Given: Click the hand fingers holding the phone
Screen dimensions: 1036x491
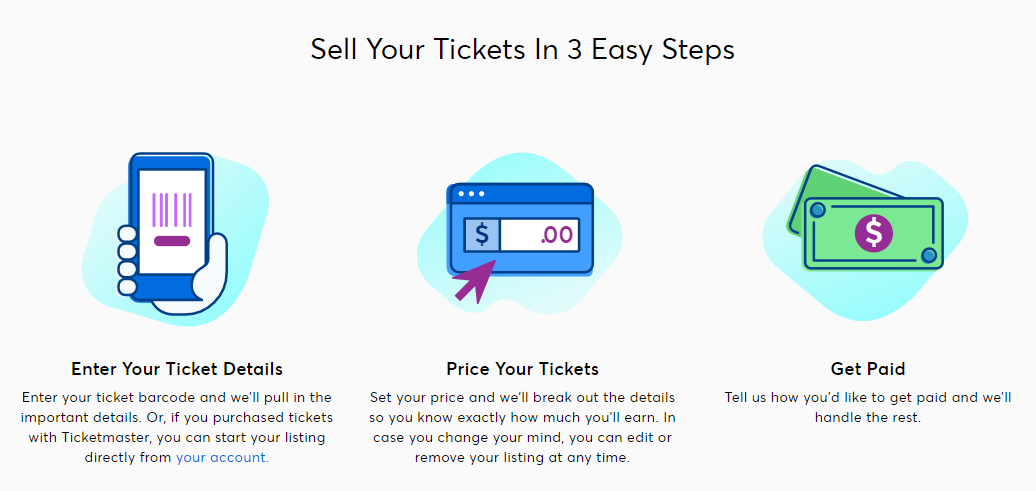Looking at the screenshot, I should [x=127, y=260].
